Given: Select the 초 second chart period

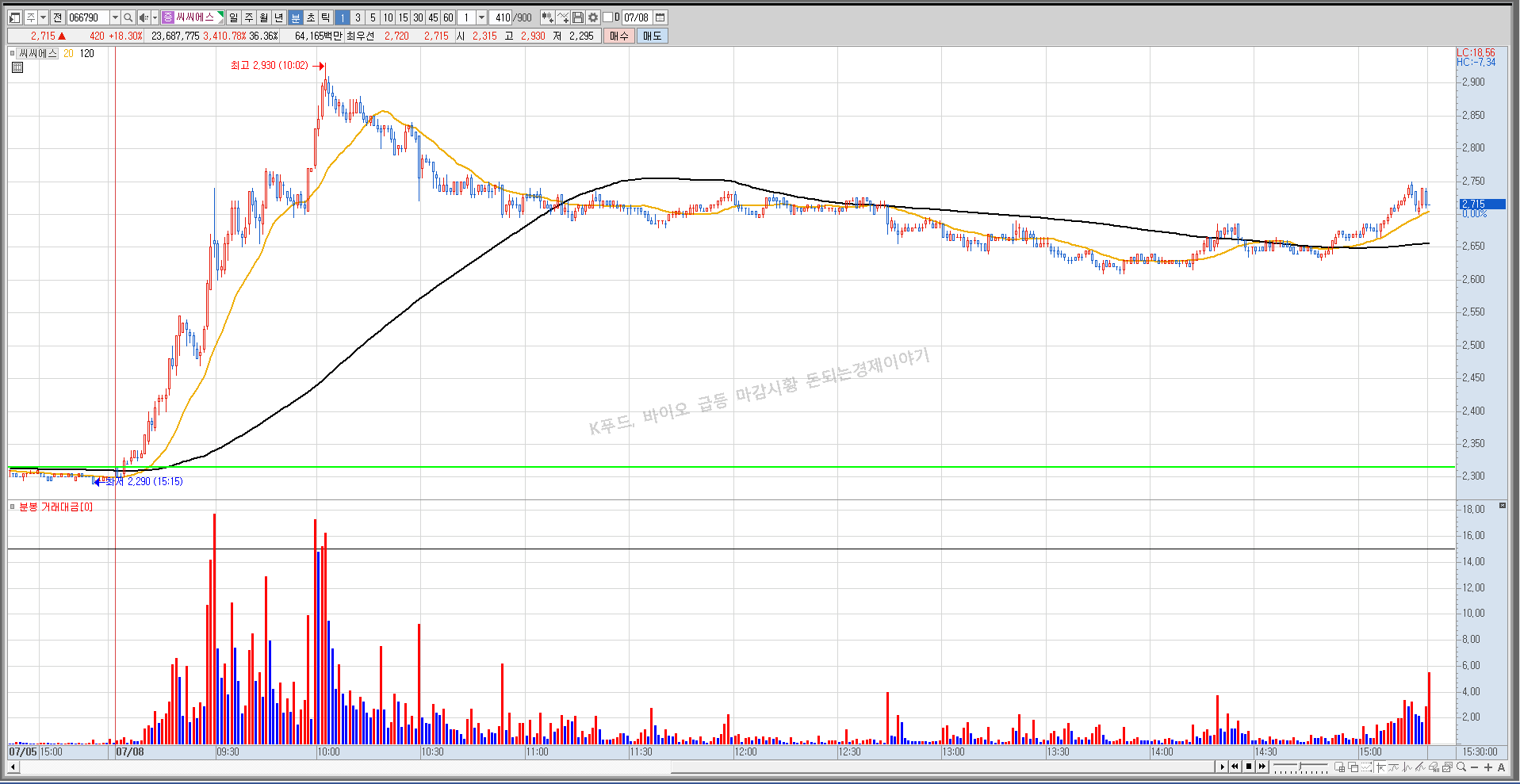Looking at the screenshot, I should tap(311, 17).
